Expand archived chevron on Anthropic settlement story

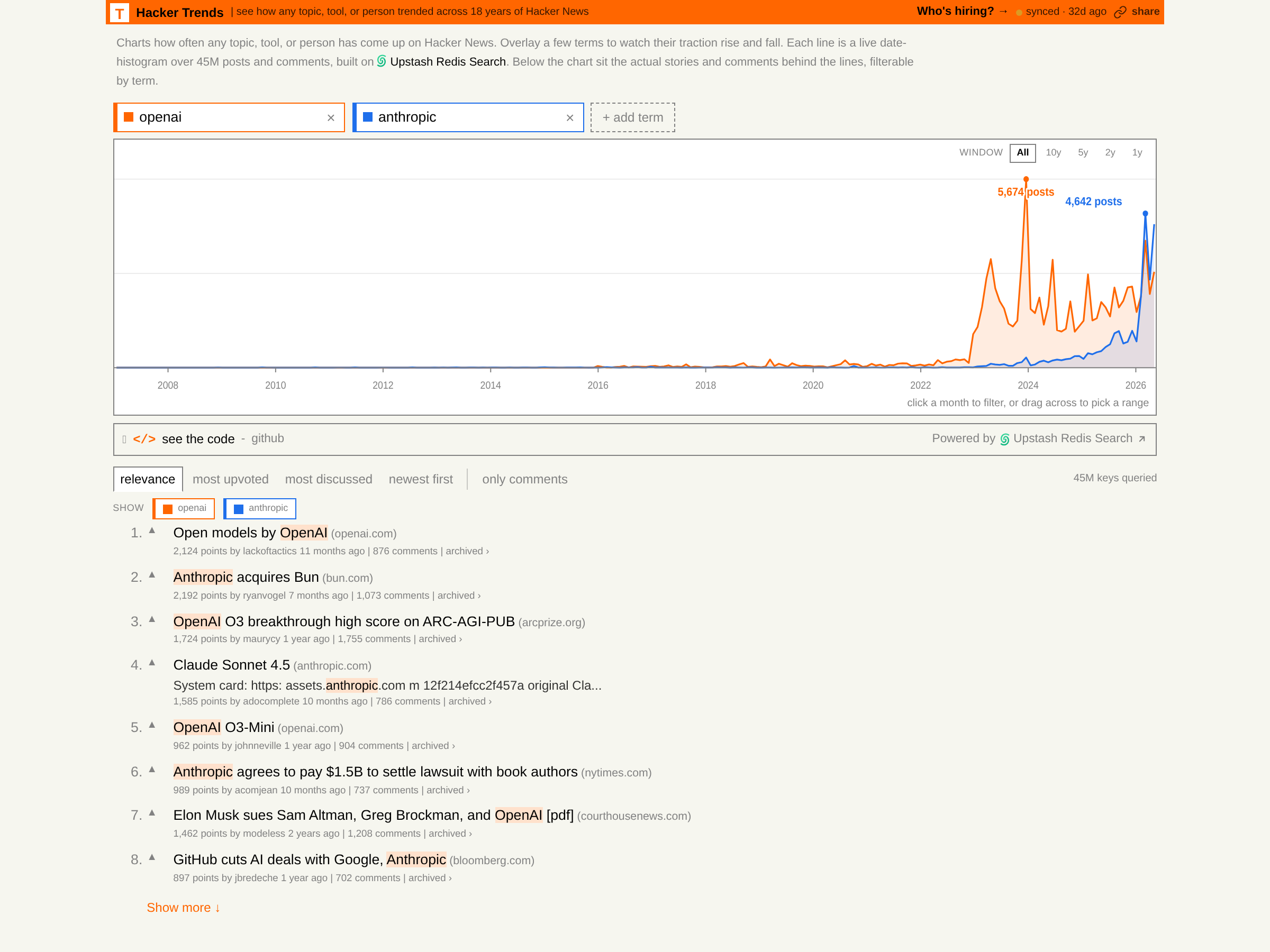[x=468, y=790]
